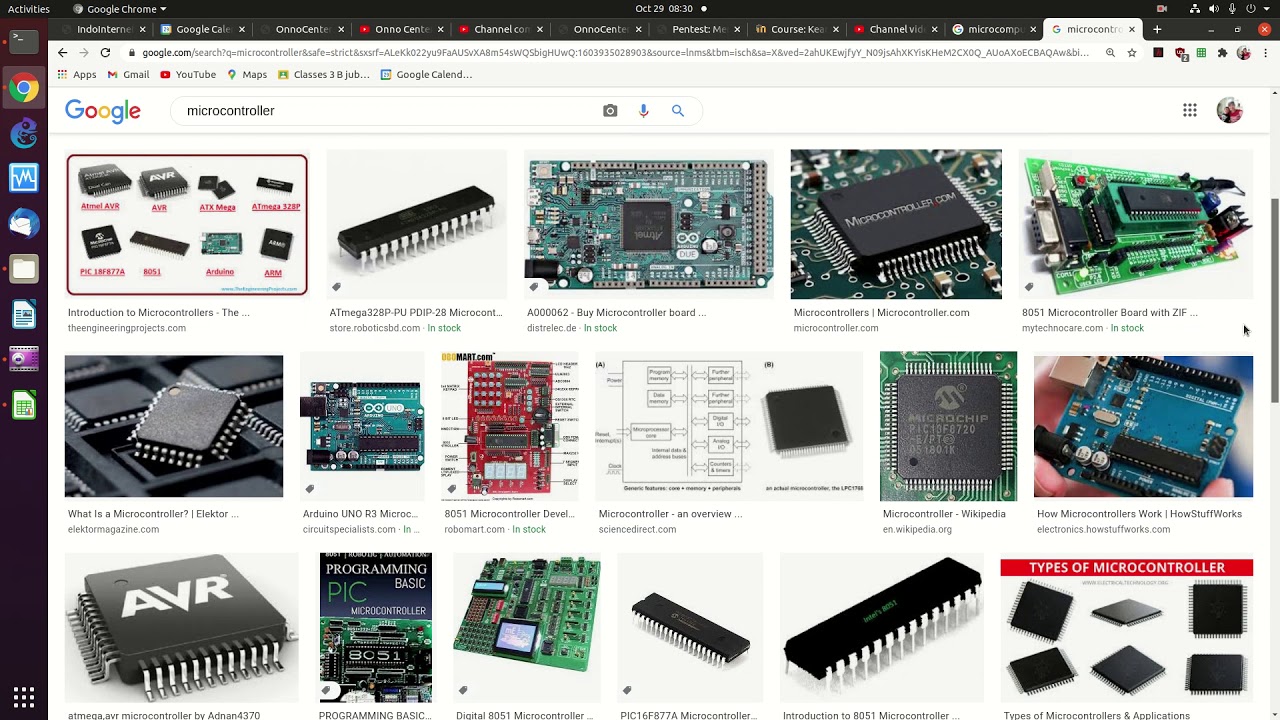Viewport: 1280px width, 720px height.
Task: Bookmark this page with the star
Action: click(x=1132, y=52)
